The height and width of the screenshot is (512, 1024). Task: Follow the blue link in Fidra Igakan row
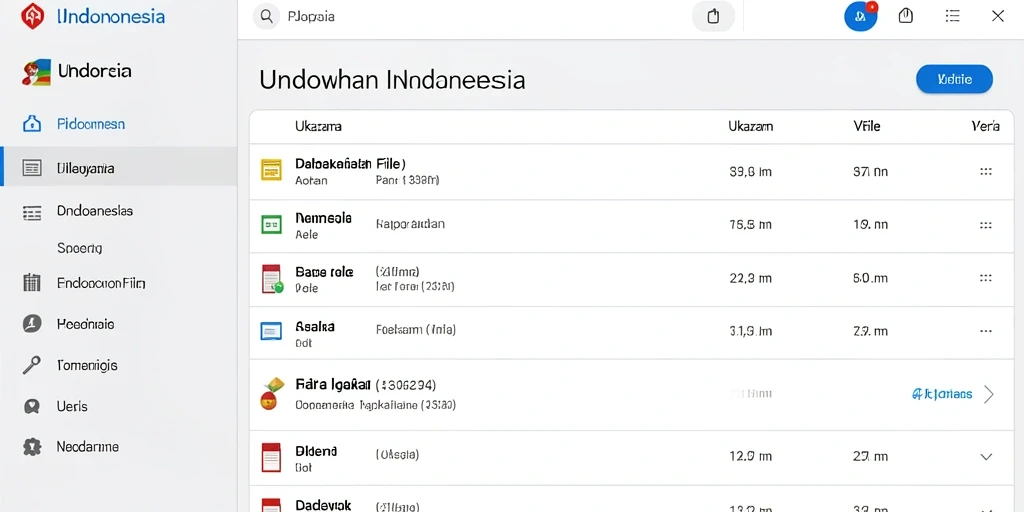point(942,394)
